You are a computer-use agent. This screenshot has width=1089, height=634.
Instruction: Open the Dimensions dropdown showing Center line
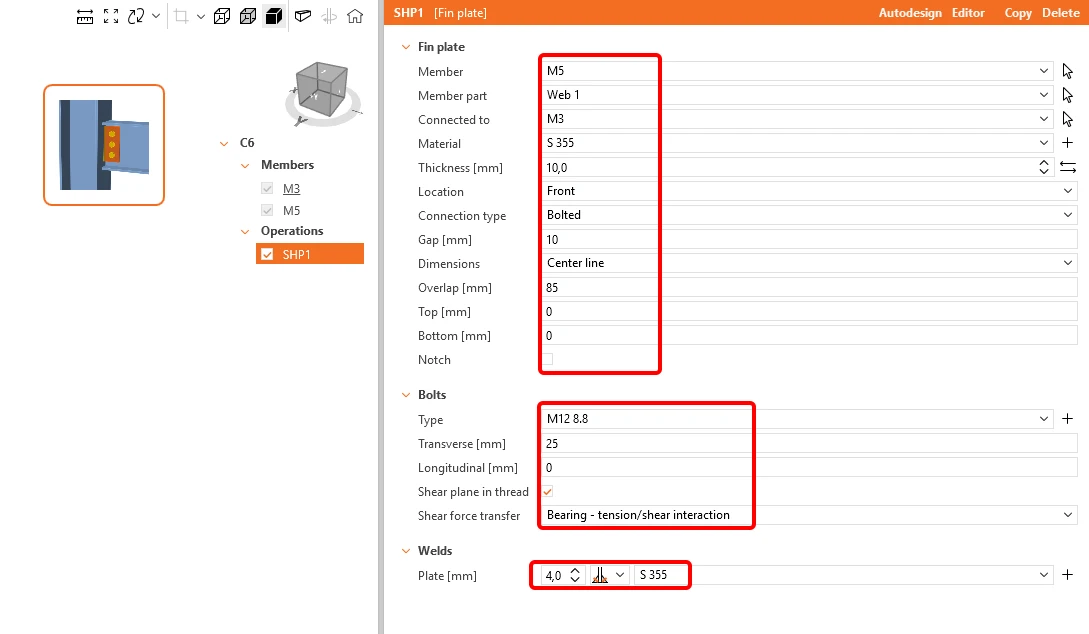point(809,263)
